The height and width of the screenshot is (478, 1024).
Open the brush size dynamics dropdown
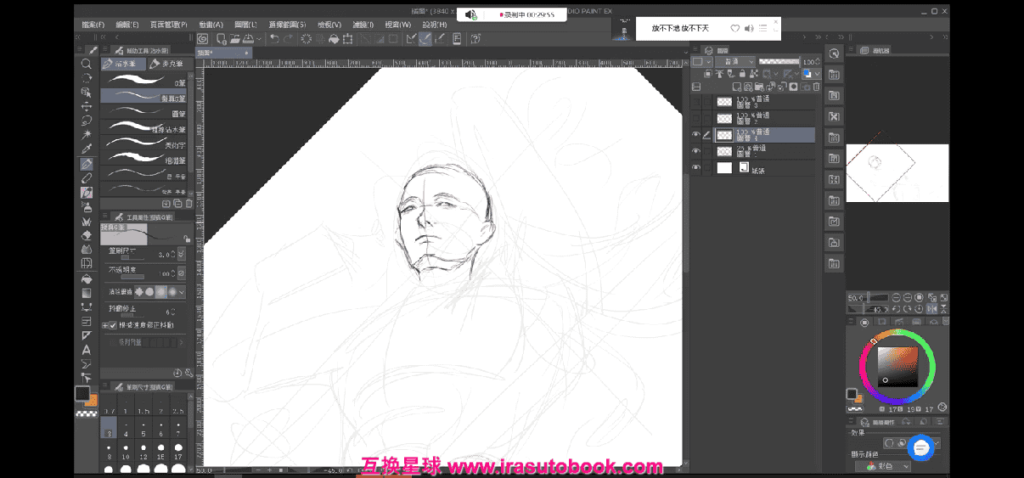[x=181, y=253]
